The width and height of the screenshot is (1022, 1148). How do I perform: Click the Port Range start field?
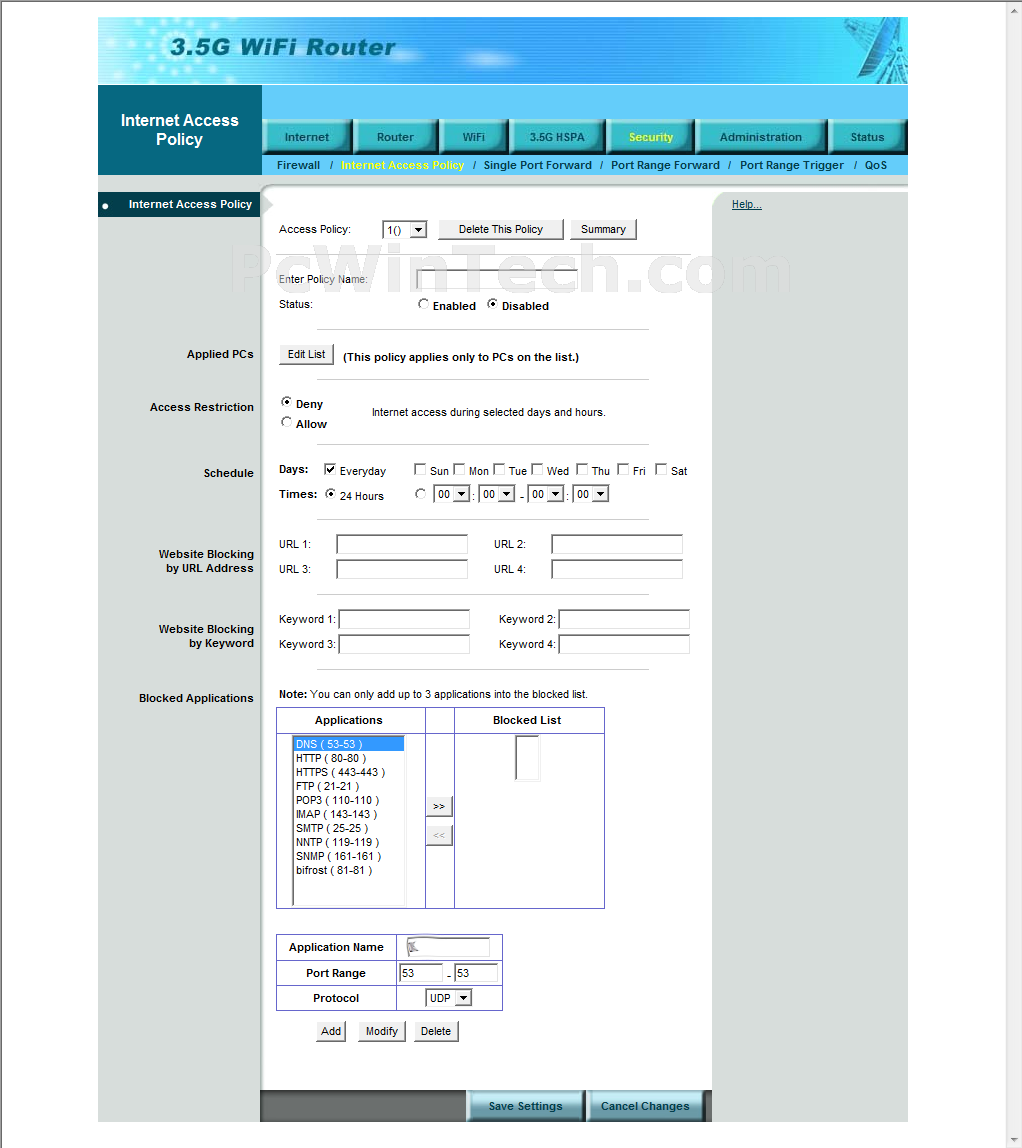pos(421,973)
